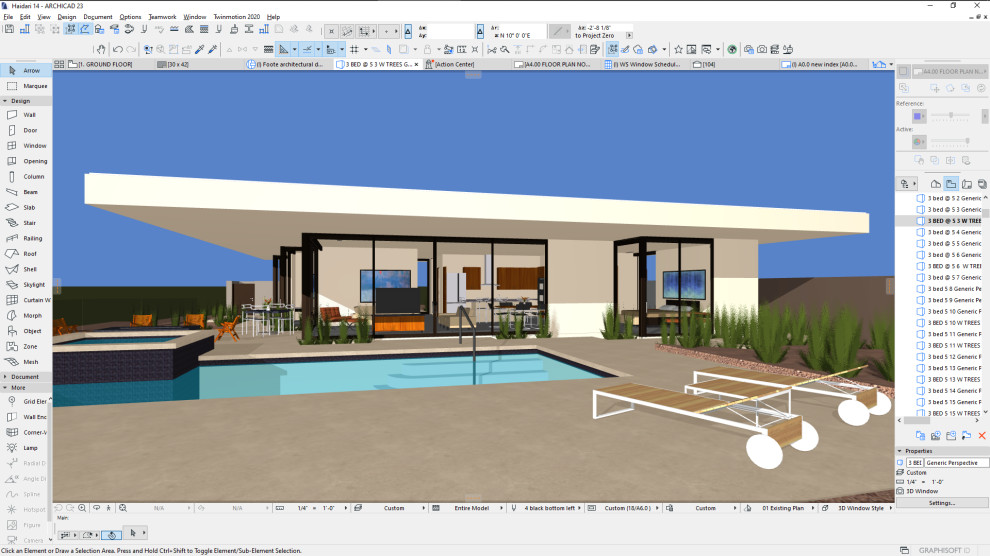Pick the Railing tool
The image size is (990, 556).
pos(25,239)
